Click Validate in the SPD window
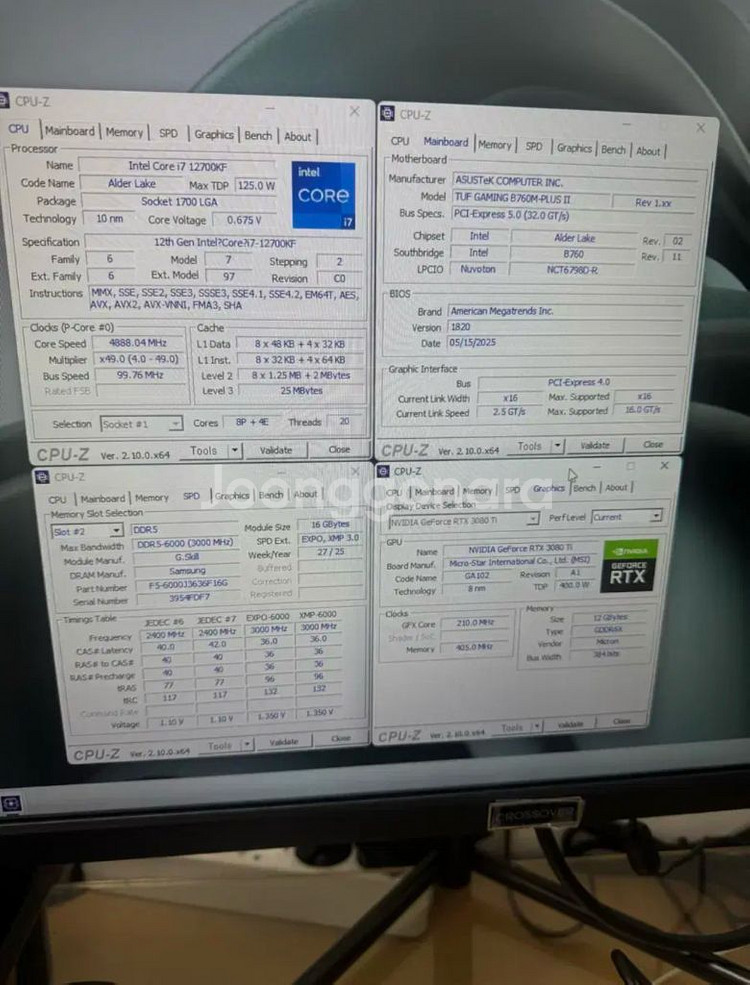750x985 pixels. coord(283,742)
